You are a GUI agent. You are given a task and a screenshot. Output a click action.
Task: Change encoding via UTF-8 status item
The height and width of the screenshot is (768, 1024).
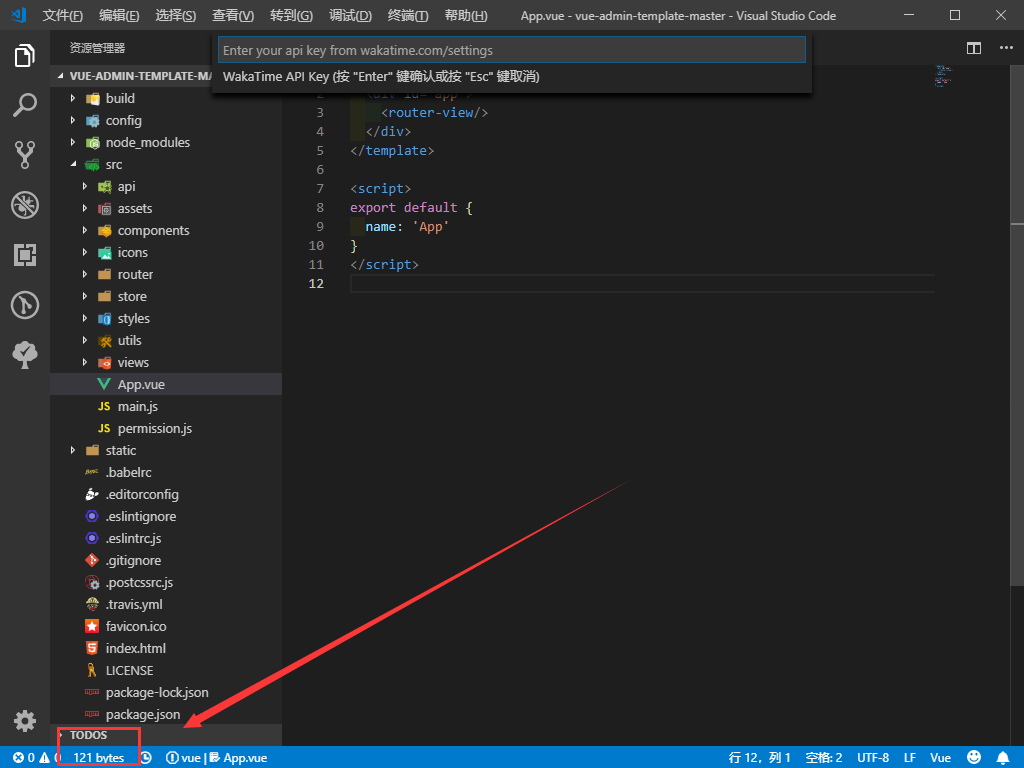point(873,758)
